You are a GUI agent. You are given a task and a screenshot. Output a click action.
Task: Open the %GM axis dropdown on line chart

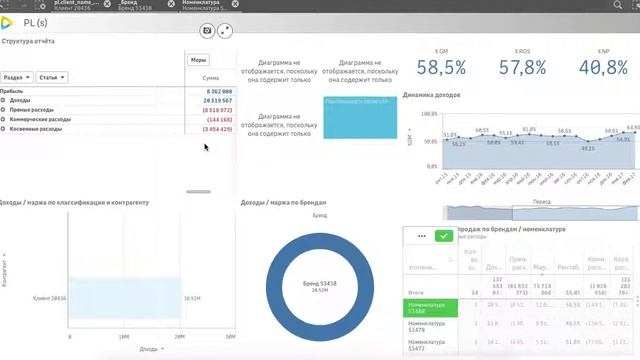coord(409,138)
